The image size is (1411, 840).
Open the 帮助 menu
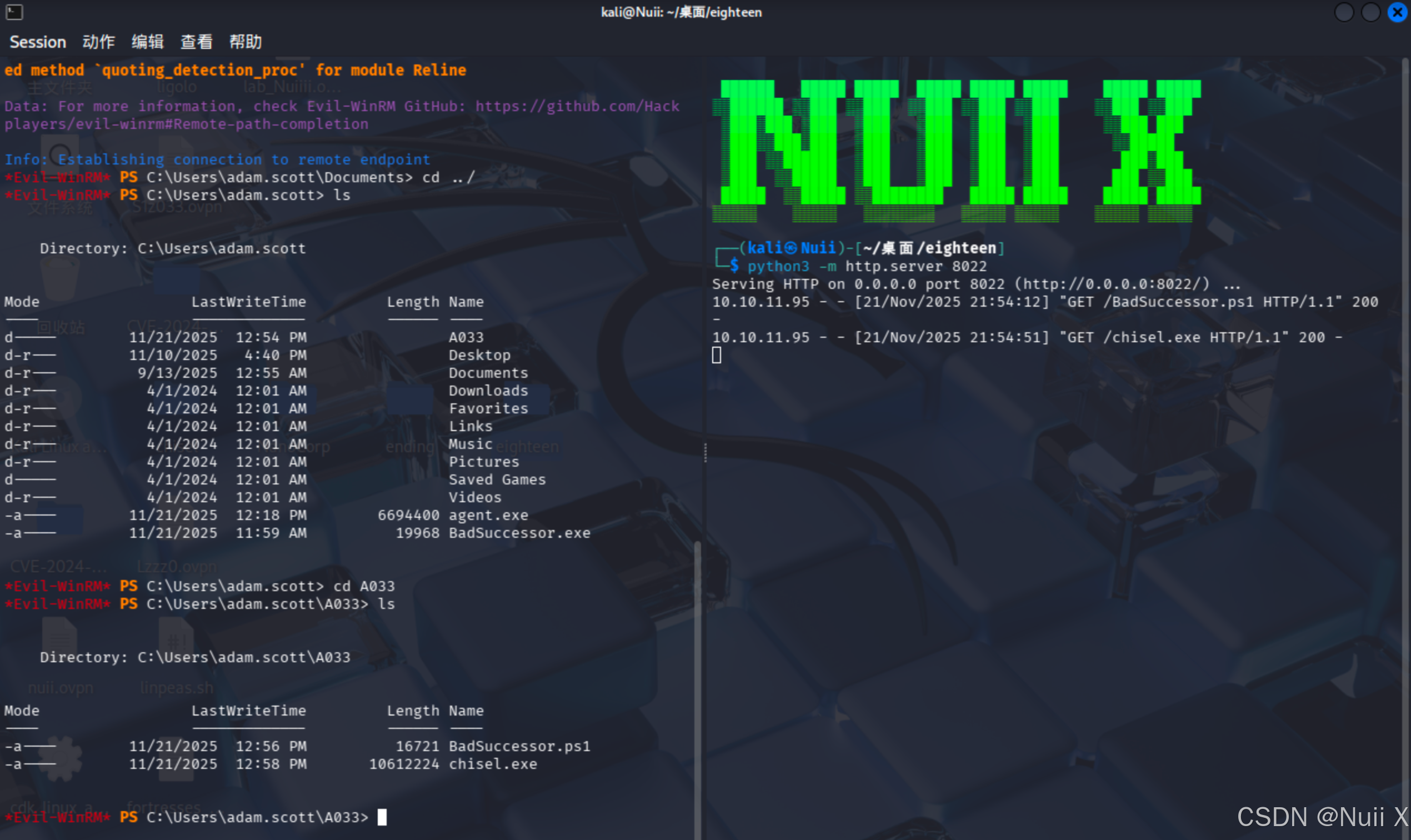click(245, 42)
